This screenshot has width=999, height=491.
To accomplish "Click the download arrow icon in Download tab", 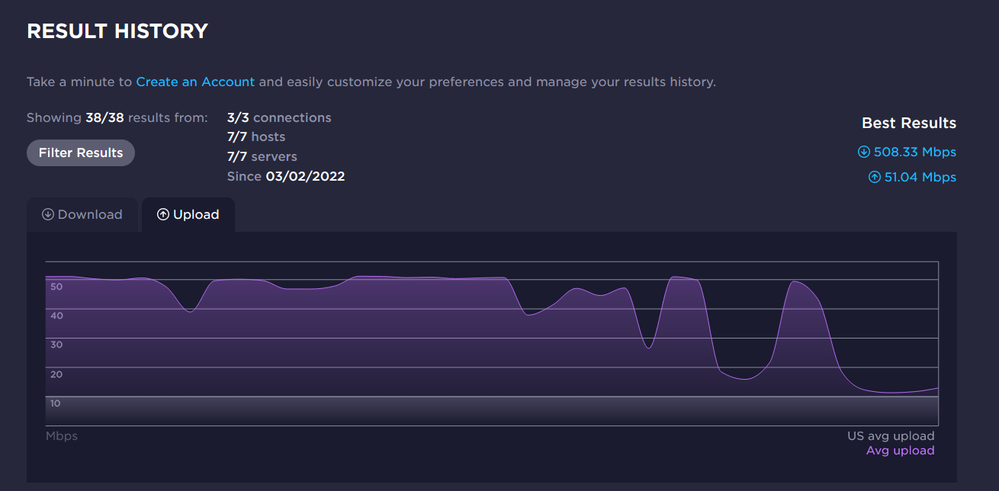I will coord(48,215).
